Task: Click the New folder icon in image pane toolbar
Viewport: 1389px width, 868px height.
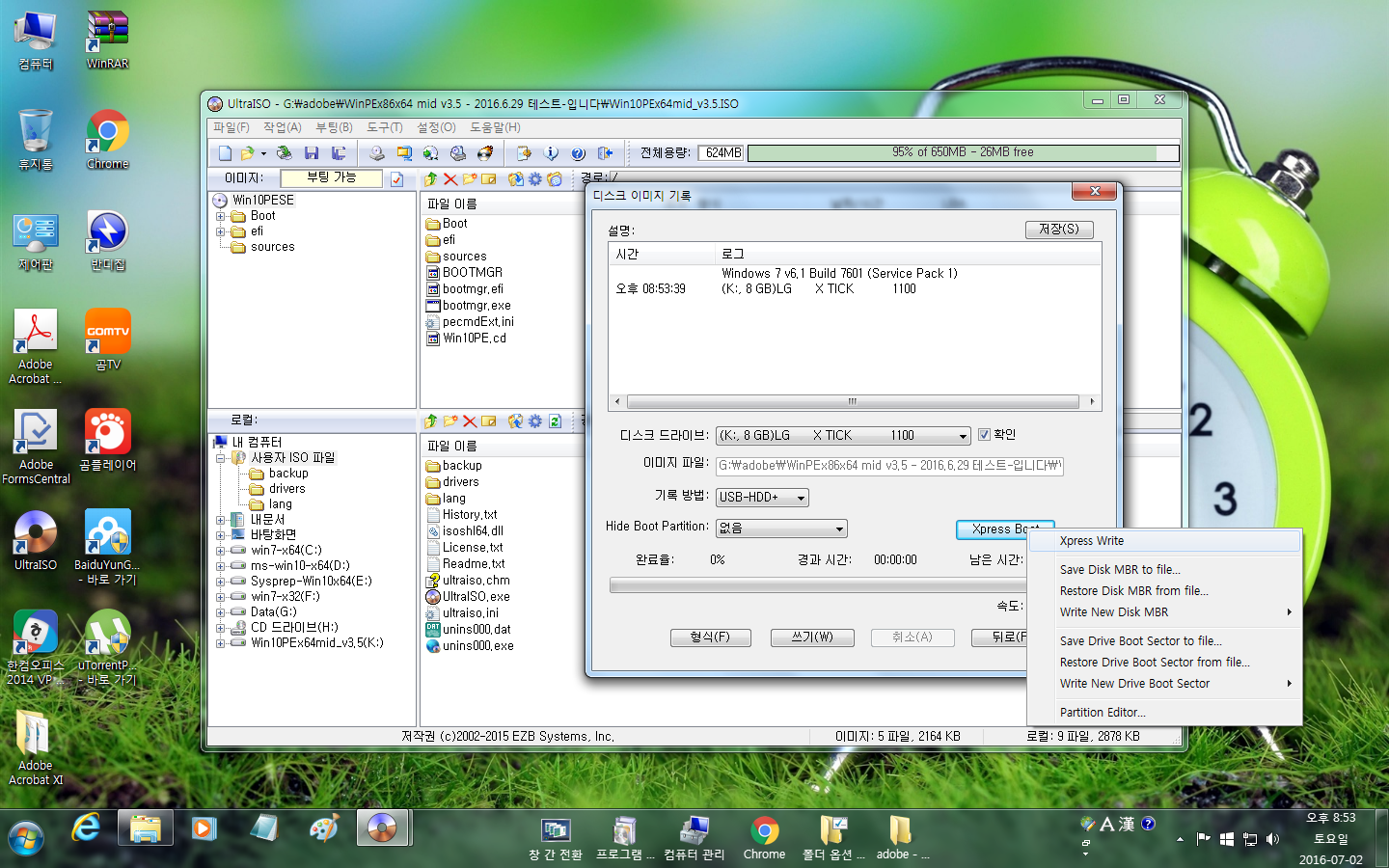Action: (470, 178)
